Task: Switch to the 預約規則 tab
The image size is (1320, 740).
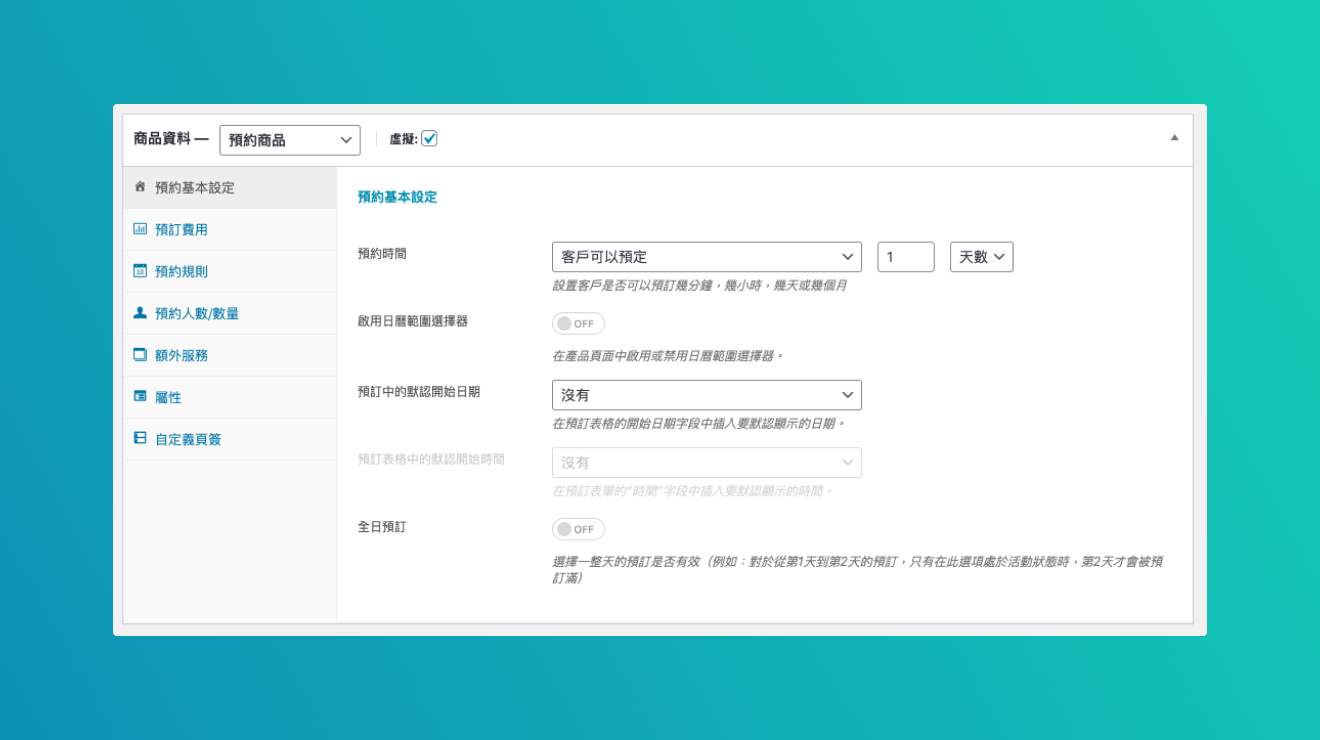Action: 181,271
